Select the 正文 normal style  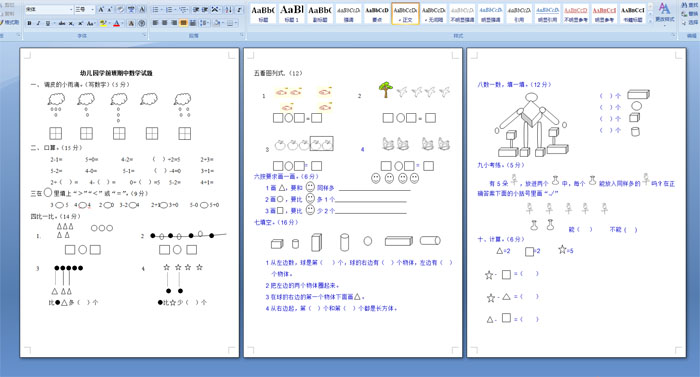click(x=405, y=13)
